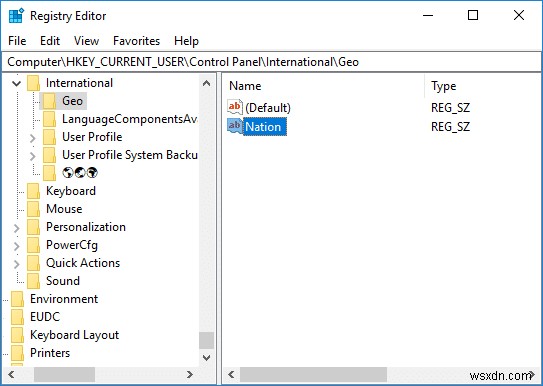Click the Mouse folder icon
This screenshot has width=543, height=386.
click(x=33, y=209)
